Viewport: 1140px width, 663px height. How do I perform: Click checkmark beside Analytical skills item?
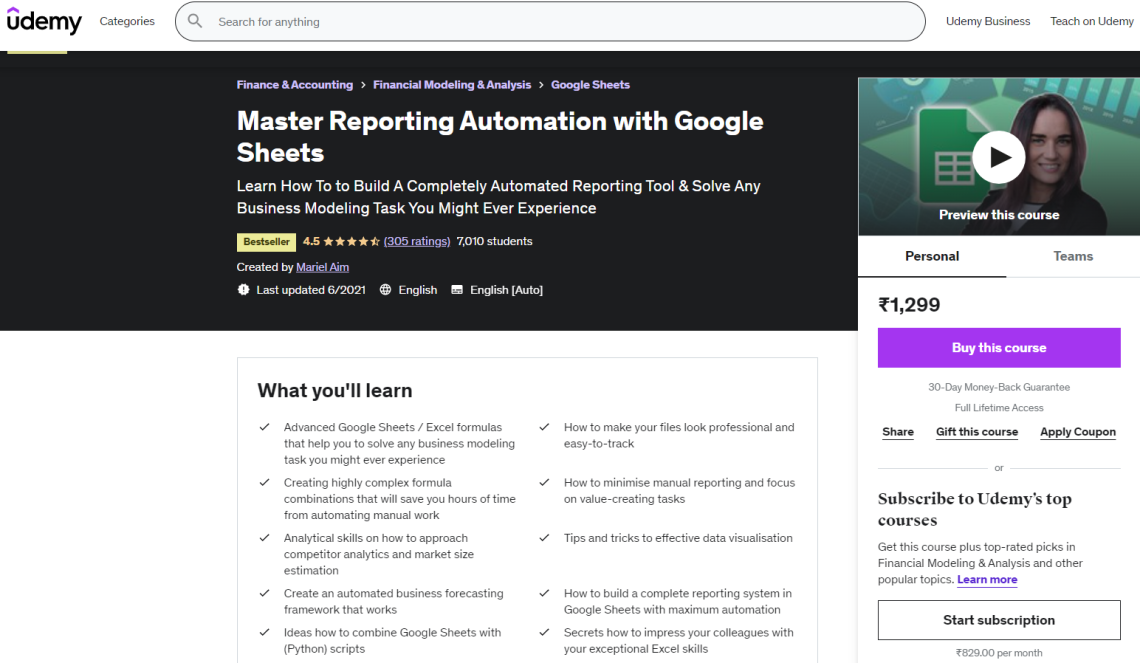click(x=265, y=538)
